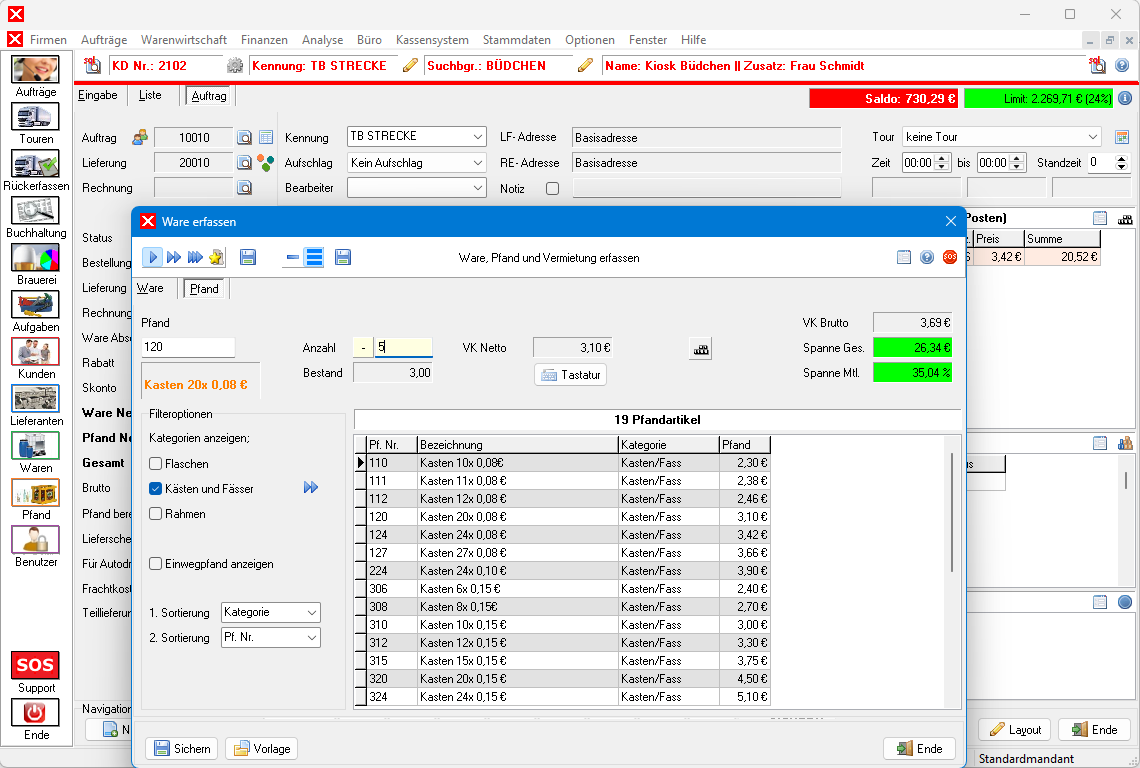Click the green Spanne Ges. field
Viewport: 1140px width, 768px height.
(912, 347)
